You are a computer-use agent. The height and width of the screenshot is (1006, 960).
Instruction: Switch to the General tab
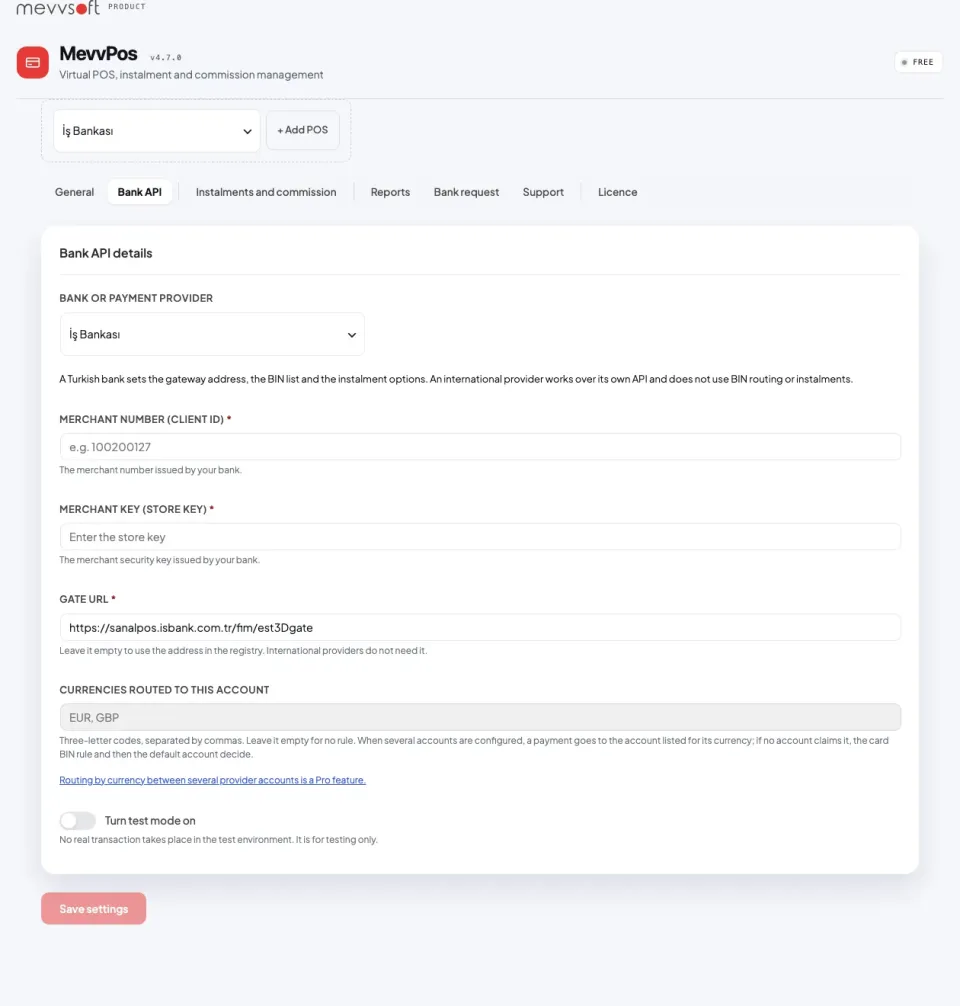[x=74, y=192]
